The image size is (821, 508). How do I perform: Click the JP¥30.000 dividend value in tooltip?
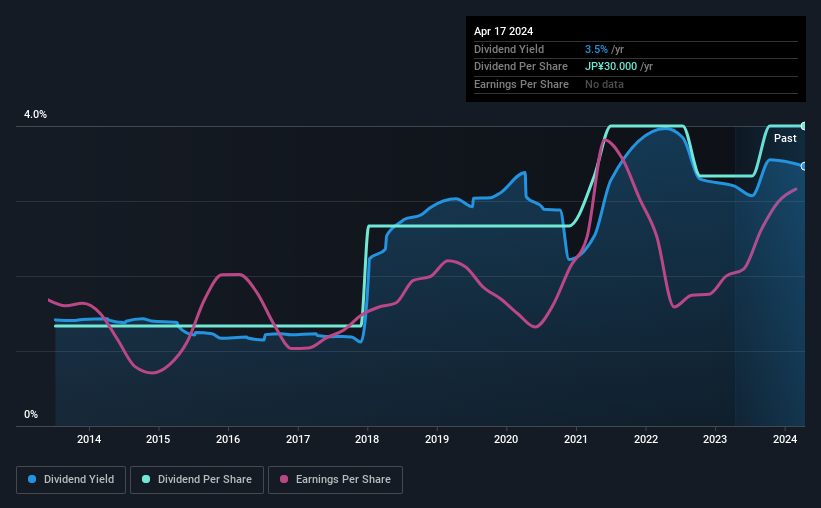click(611, 67)
